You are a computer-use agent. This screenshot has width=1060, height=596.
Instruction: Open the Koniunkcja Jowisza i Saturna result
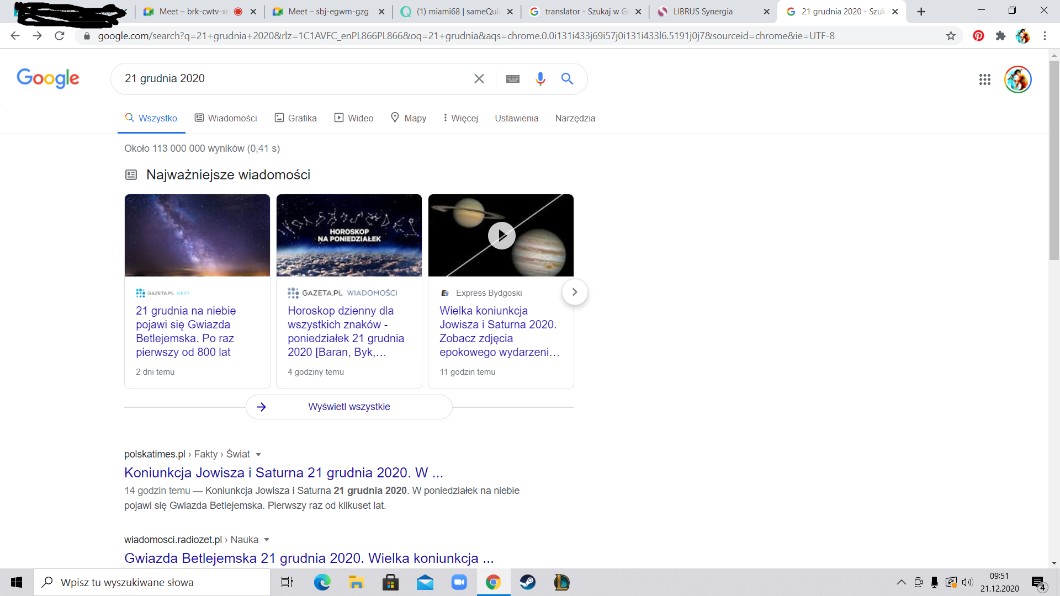click(x=283, y=472)
